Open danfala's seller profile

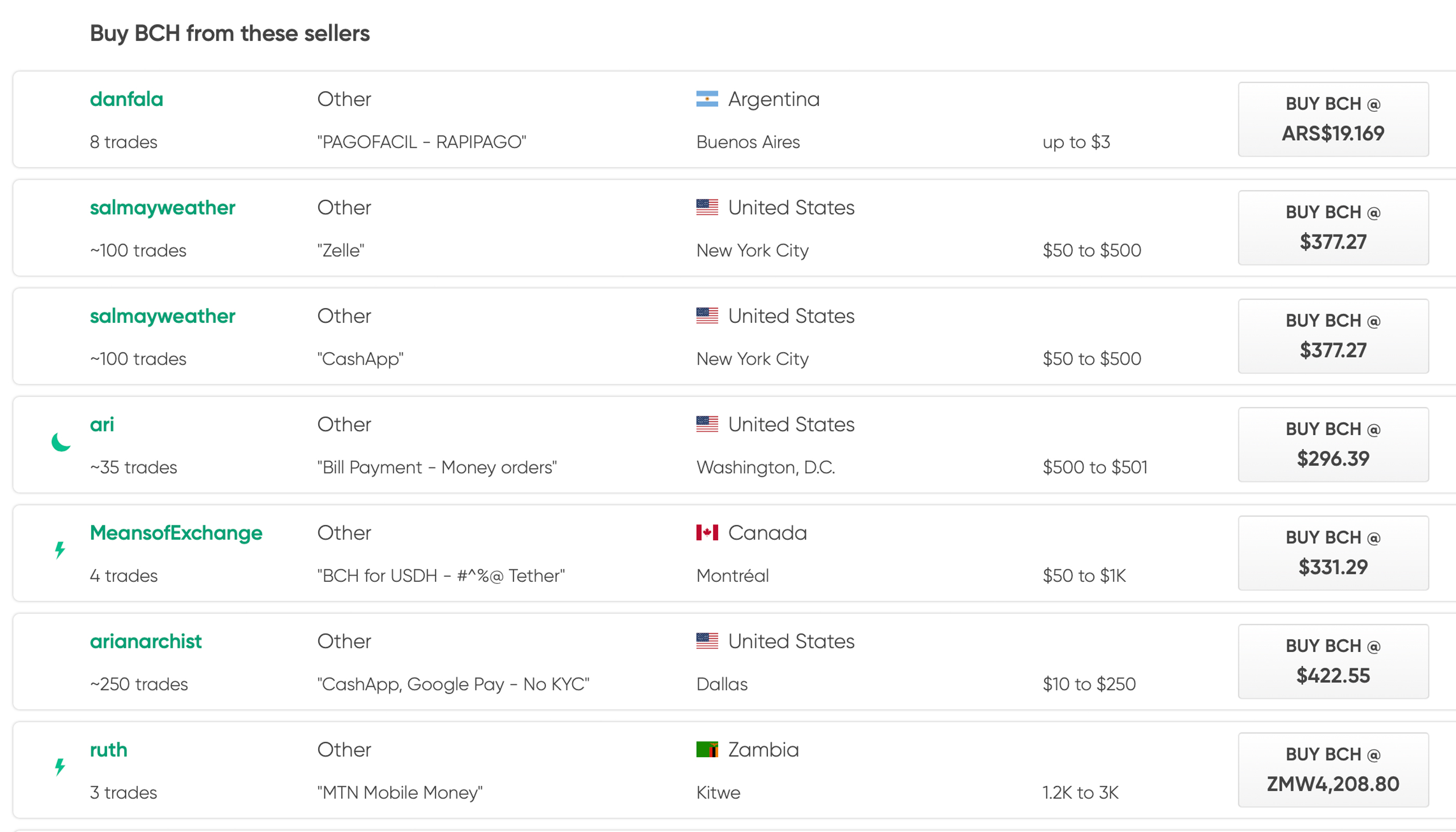126,99
